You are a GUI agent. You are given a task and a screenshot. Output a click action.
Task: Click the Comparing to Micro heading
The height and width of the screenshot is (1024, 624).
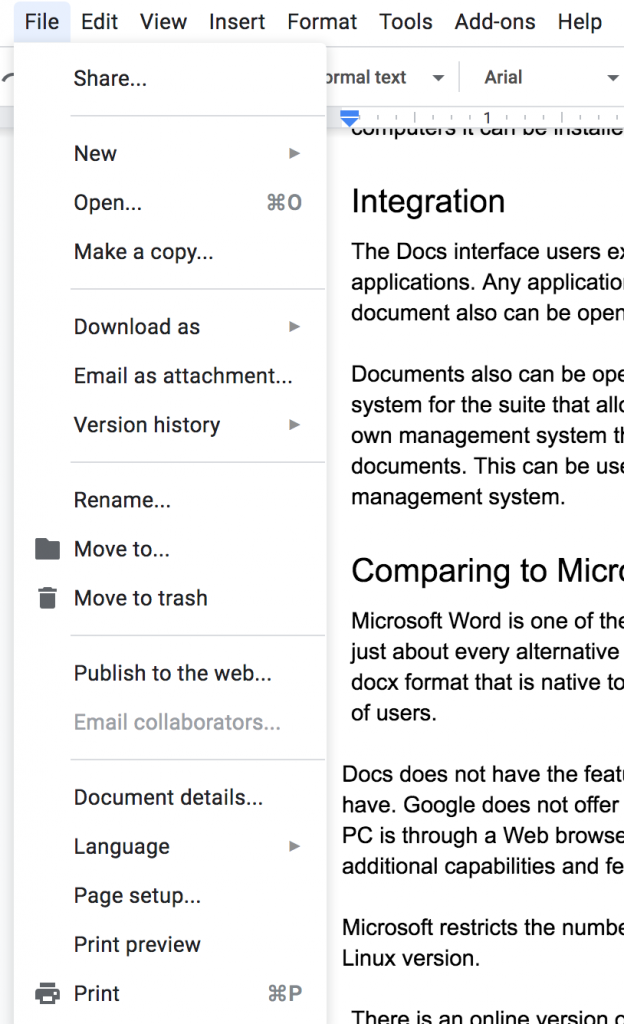pos(488,571)
